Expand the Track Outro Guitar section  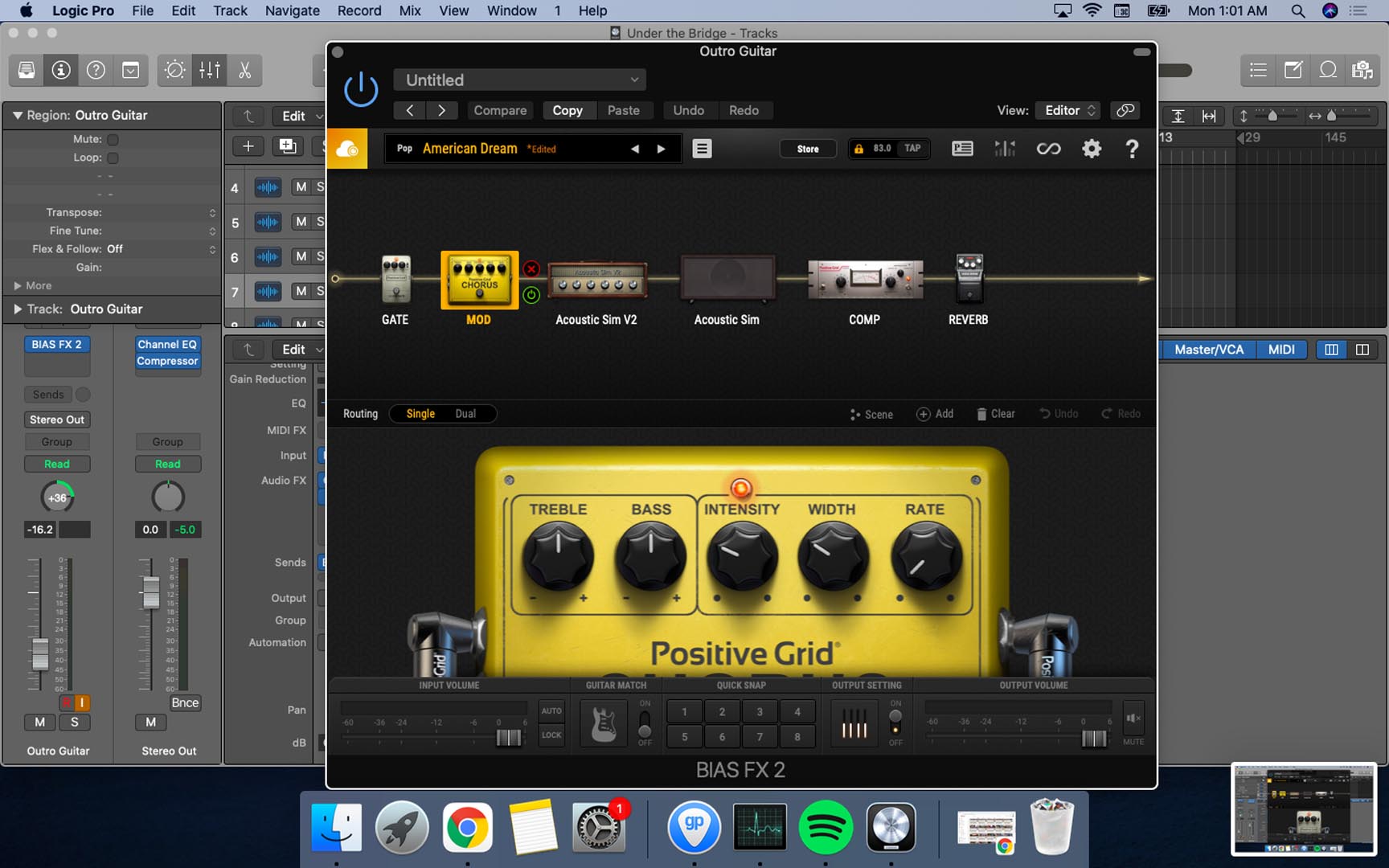[x=17, y=309]
